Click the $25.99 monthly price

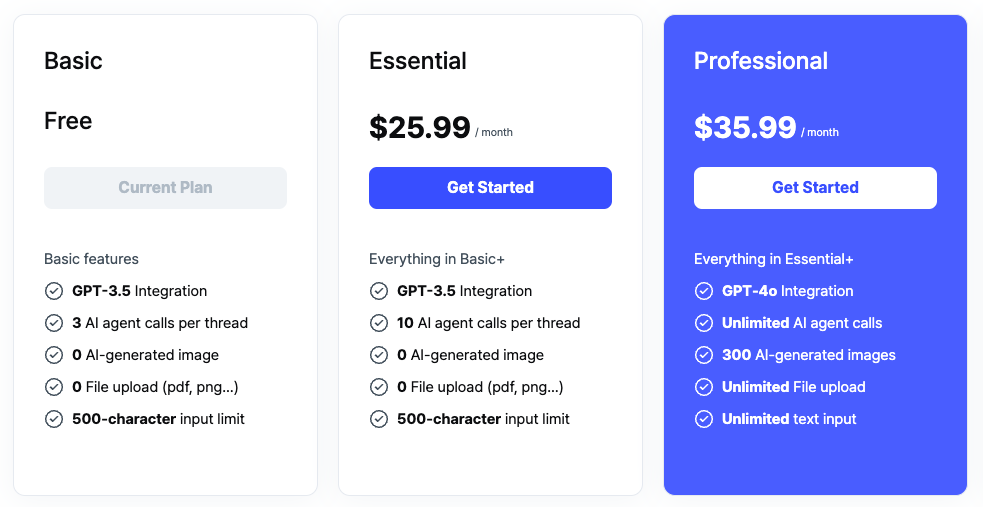coord(420,128)
